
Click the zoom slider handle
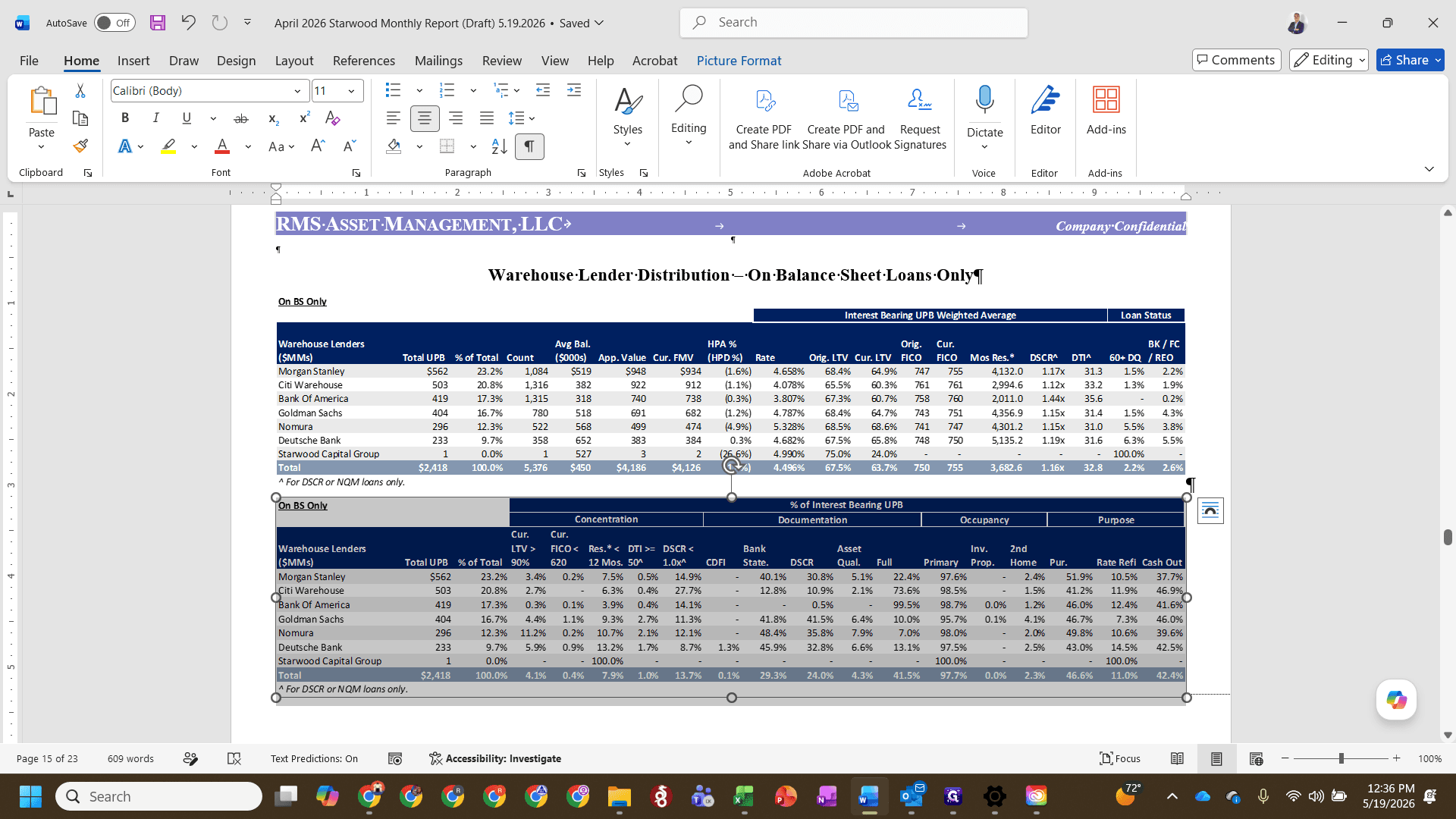coord(1341,758)
